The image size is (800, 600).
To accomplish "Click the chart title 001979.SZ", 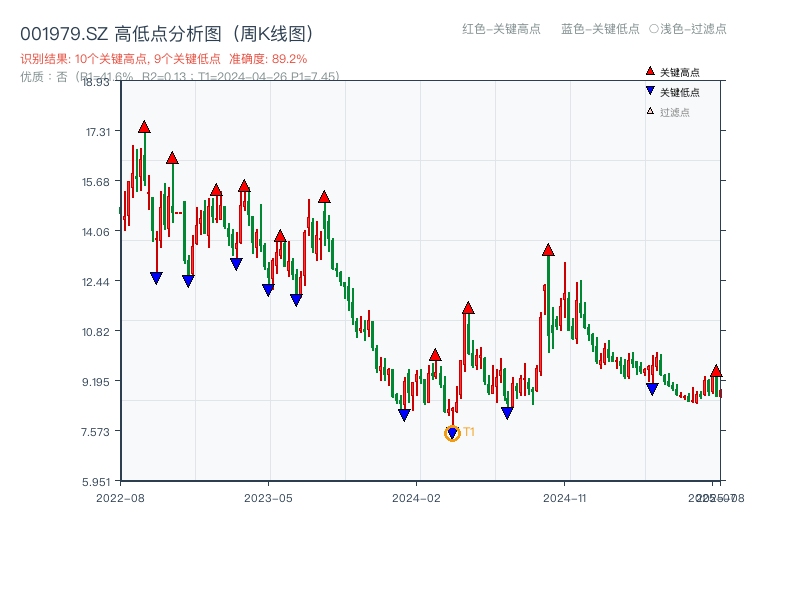I will [x=62, y=31].
